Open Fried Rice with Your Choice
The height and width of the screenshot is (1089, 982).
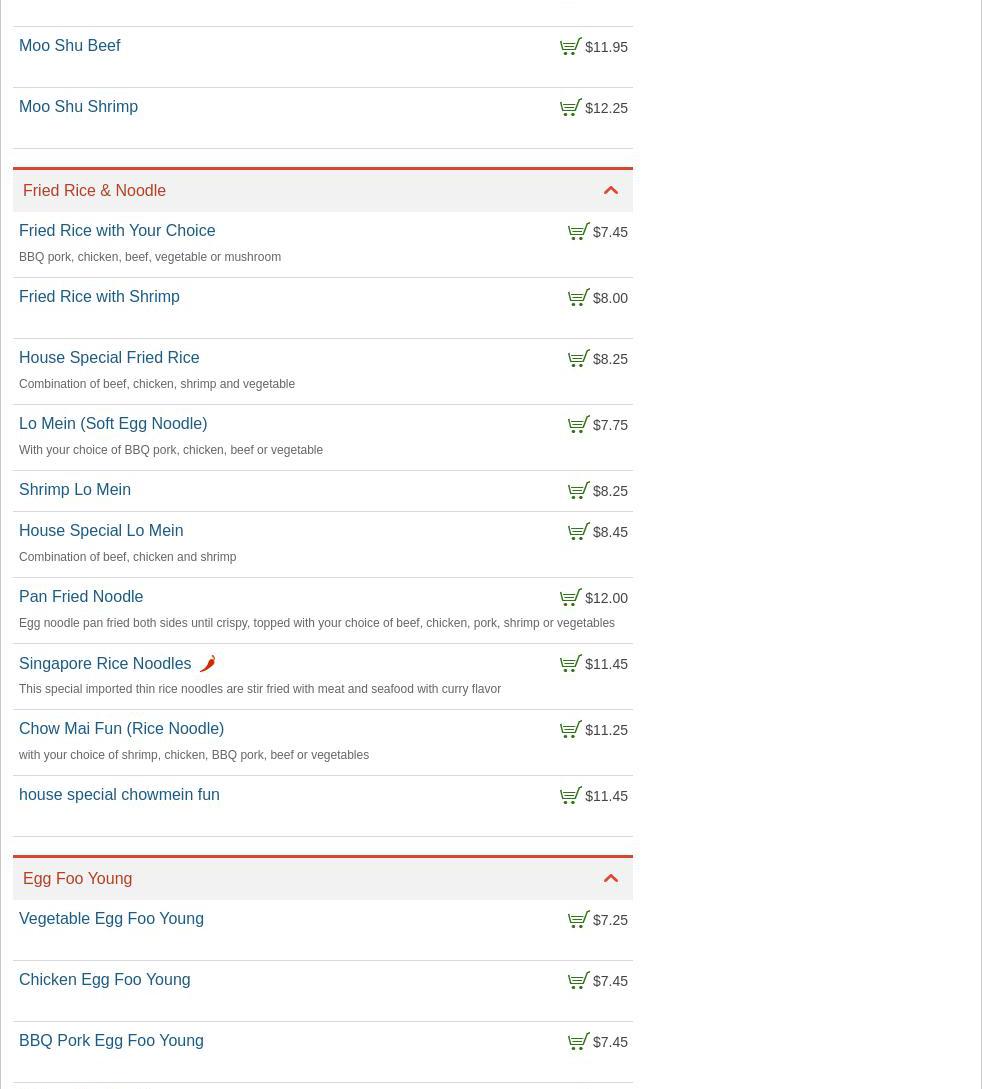click(117, 231)
